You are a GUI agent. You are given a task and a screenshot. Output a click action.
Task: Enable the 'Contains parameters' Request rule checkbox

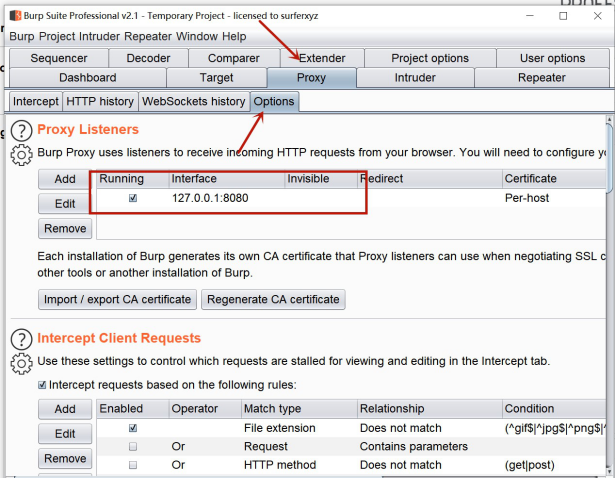133,446
